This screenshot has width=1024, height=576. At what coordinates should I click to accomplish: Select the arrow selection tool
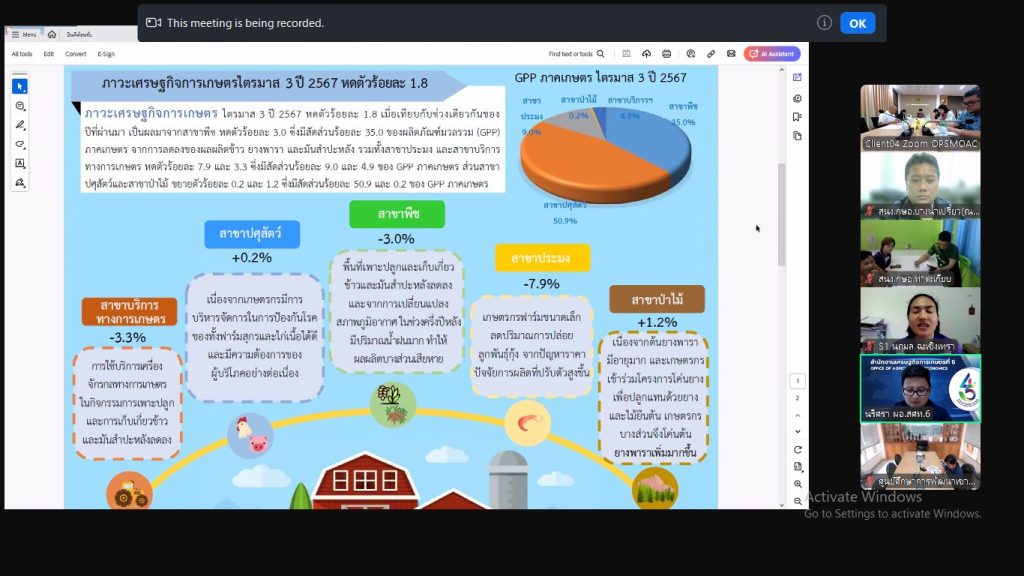(20, 87)
